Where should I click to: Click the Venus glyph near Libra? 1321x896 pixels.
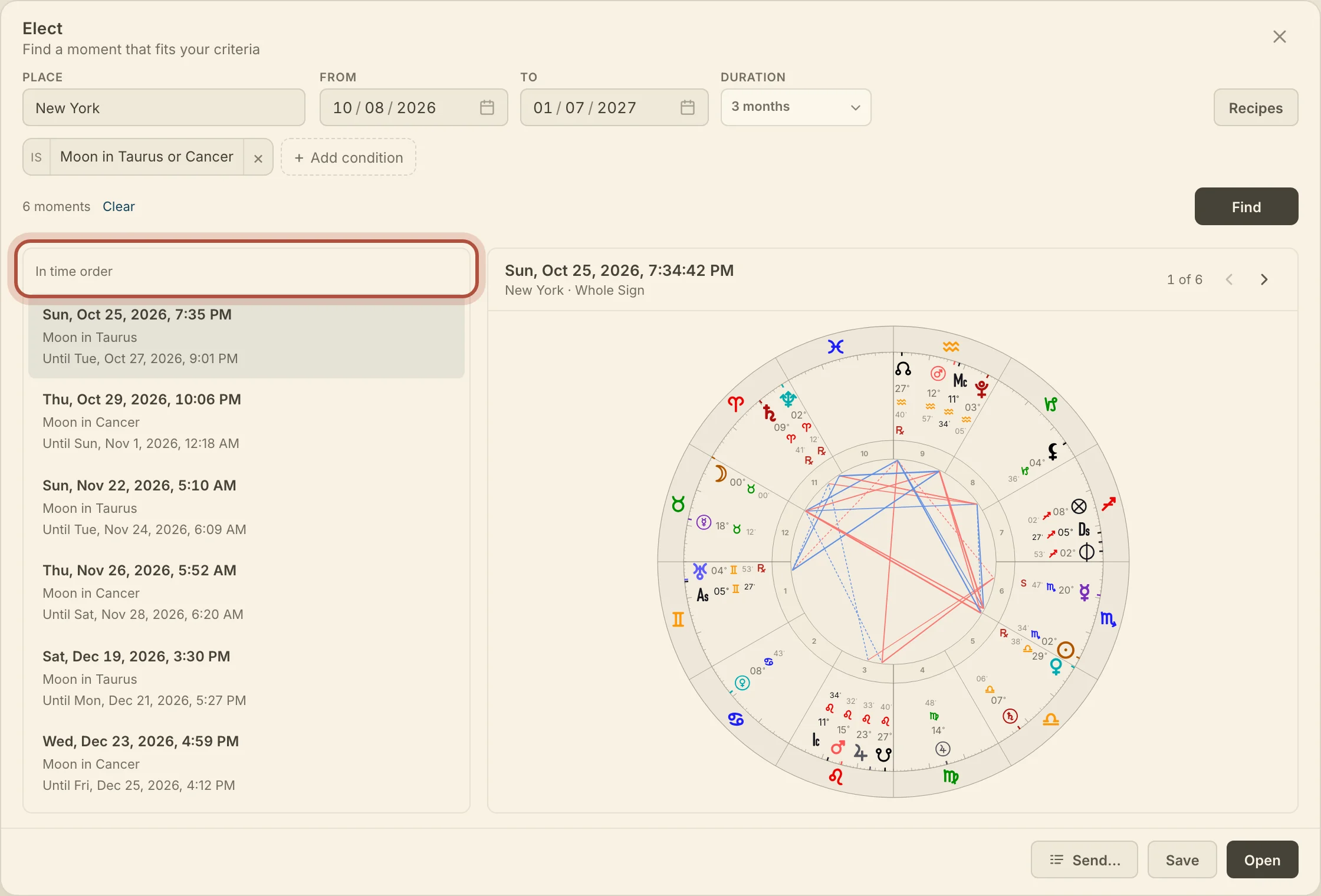(x=1056, y=667)
